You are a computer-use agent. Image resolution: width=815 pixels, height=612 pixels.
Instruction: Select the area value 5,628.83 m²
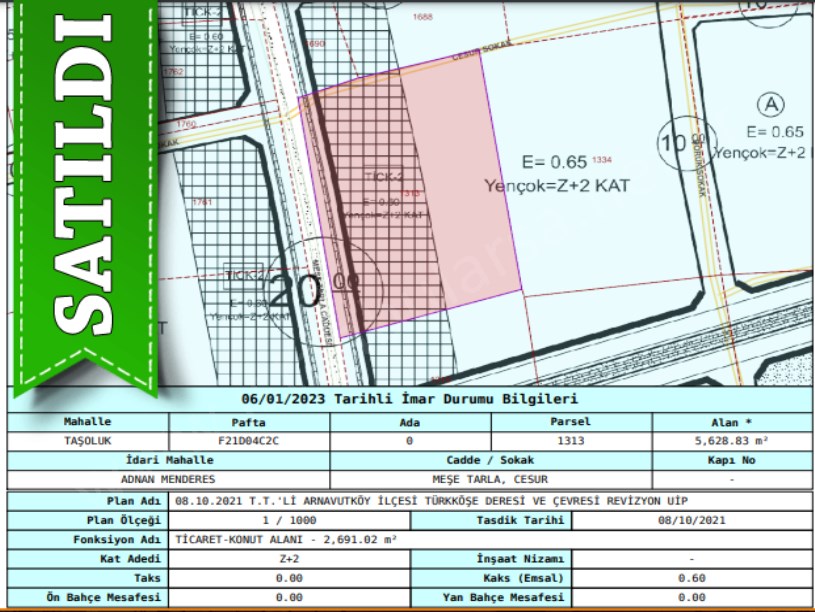tap(731, 440)
